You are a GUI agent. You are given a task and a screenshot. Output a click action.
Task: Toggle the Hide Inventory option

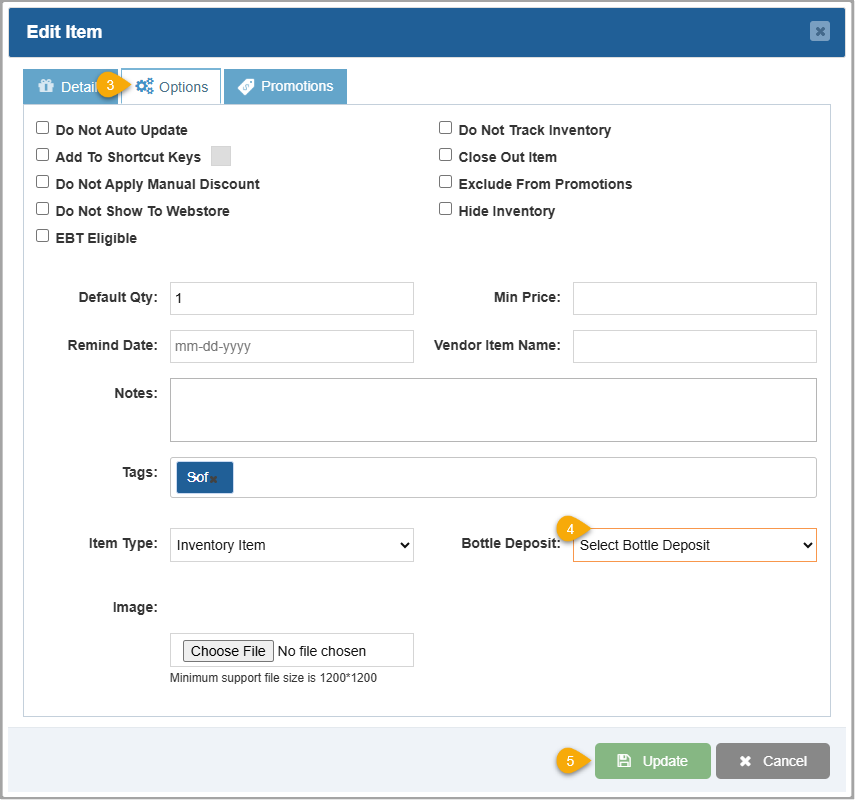coord(445,208)
